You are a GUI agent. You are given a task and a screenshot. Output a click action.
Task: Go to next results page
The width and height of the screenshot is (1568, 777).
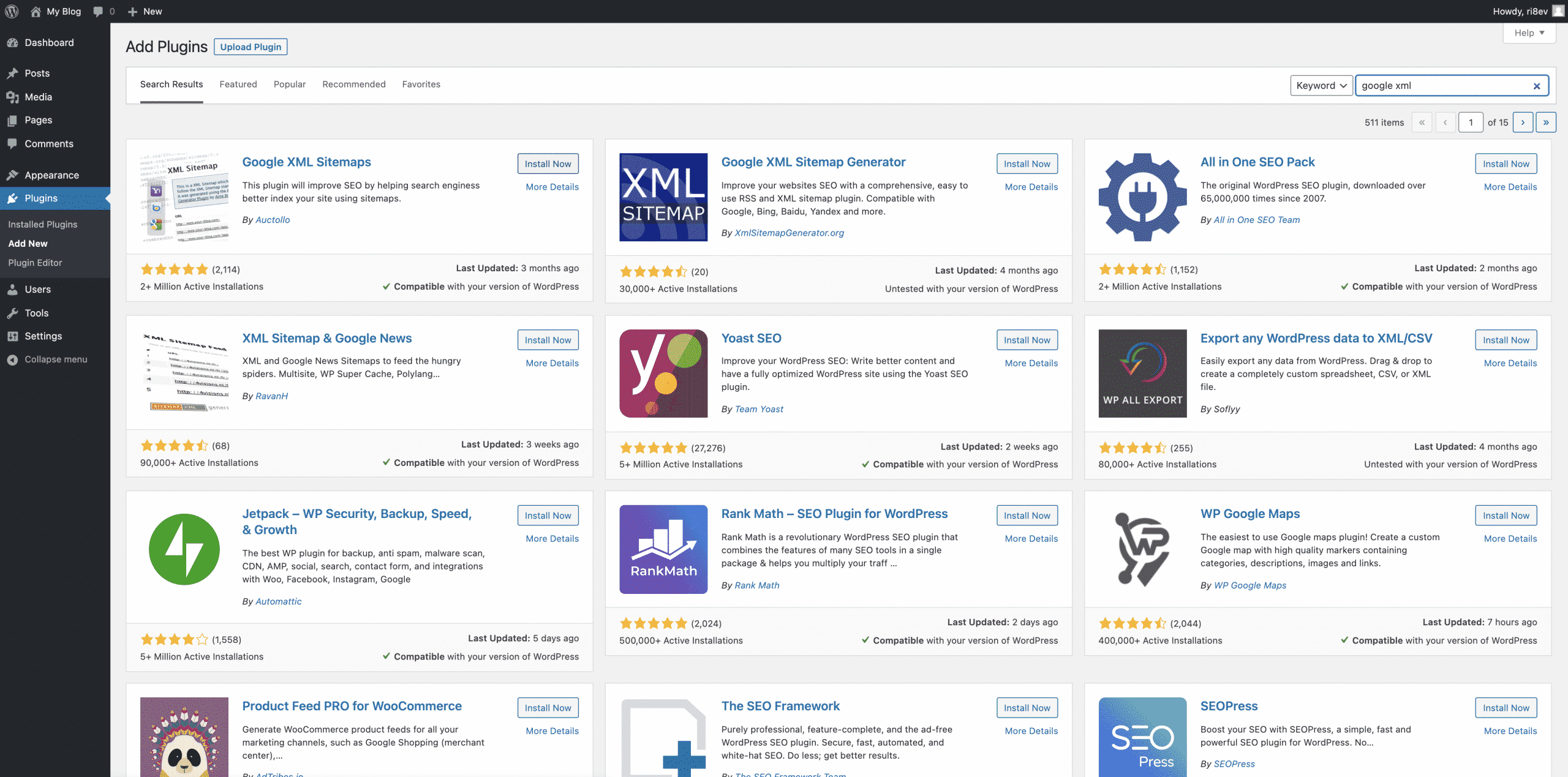1523,122
